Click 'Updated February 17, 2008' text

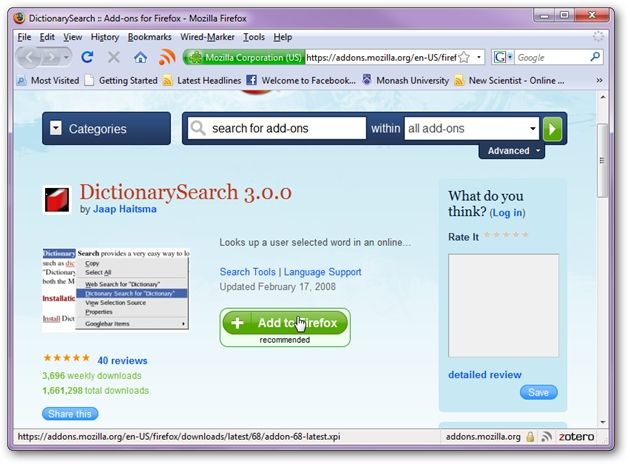[278, 287]
